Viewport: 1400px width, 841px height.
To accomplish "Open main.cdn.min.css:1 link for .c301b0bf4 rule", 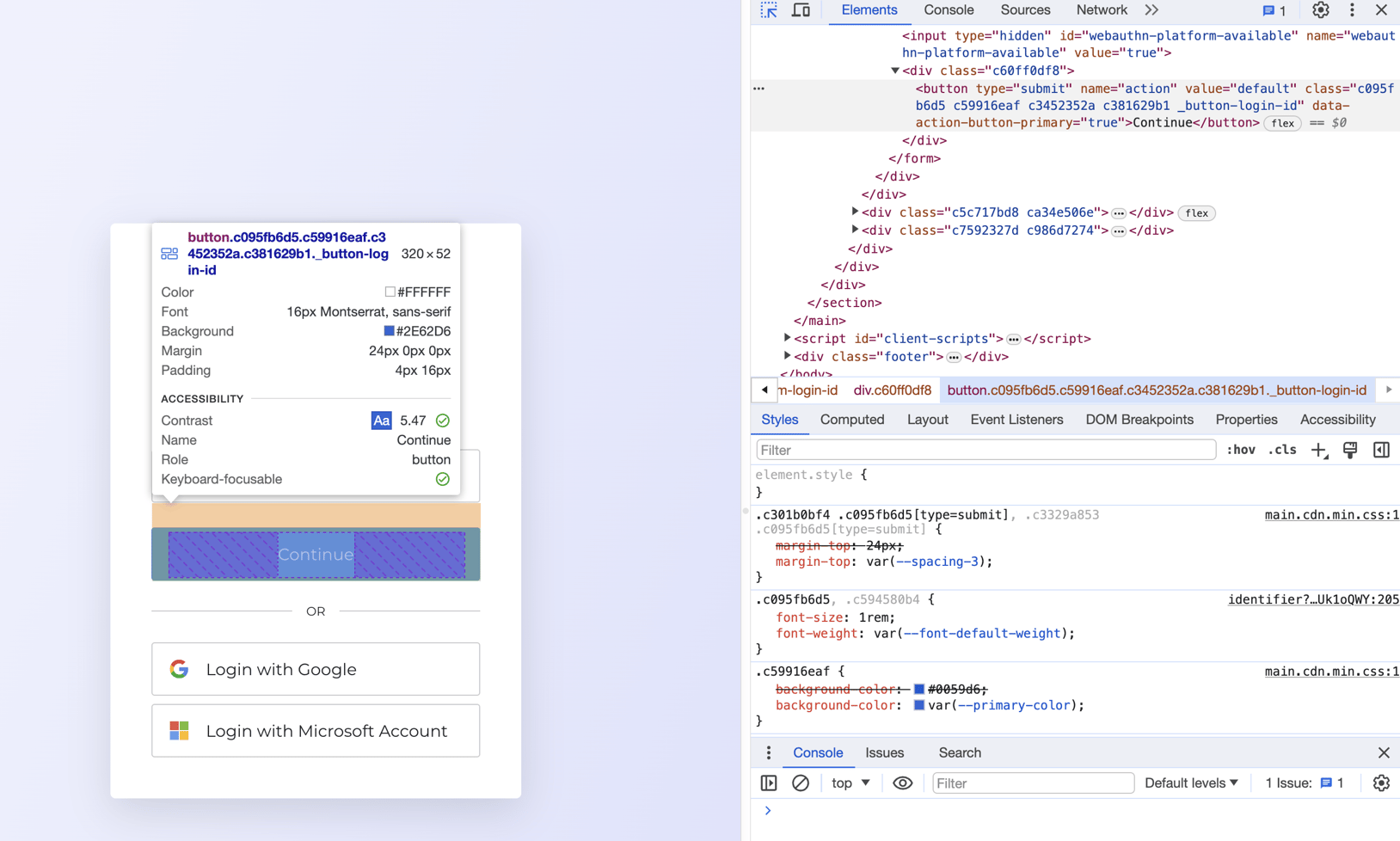I will [x=1331, y=514].
